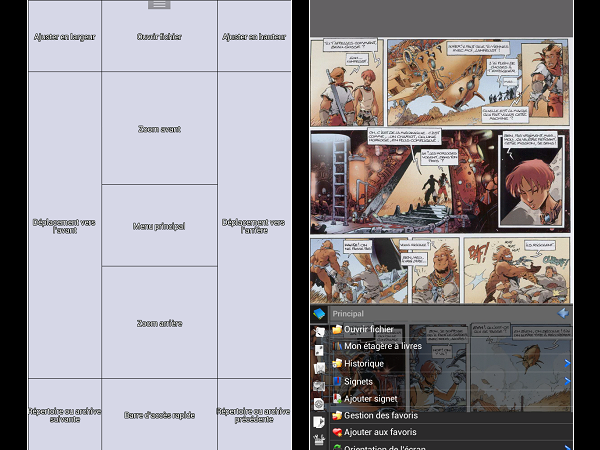The image size is (600, 450).
Task: Tap the displayed comic page above the menu
Action: tap(441, 171)
